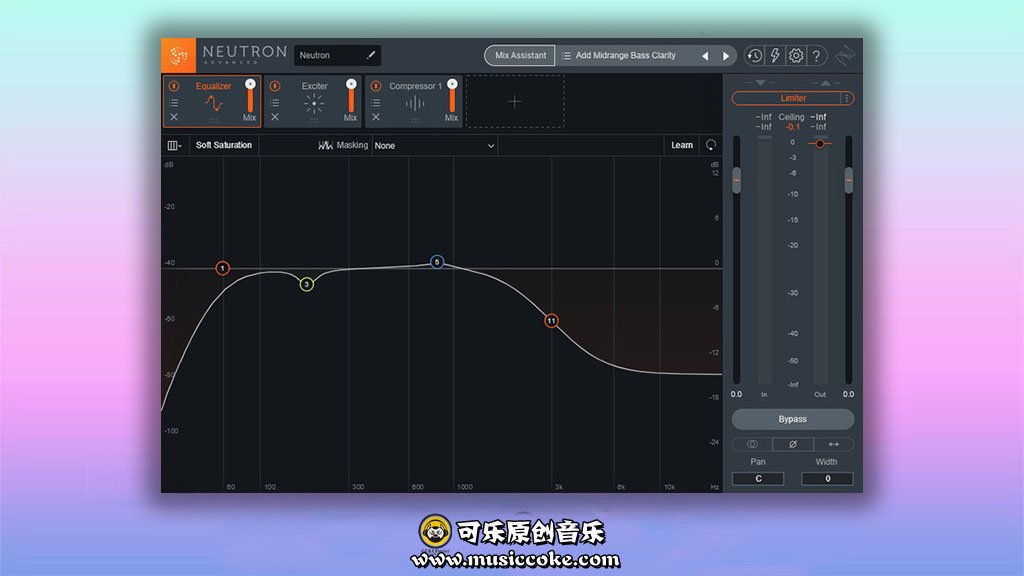Open Limiter options three-dot menu
Viewport: 1024px width, 576px height.
pos(847,98)
